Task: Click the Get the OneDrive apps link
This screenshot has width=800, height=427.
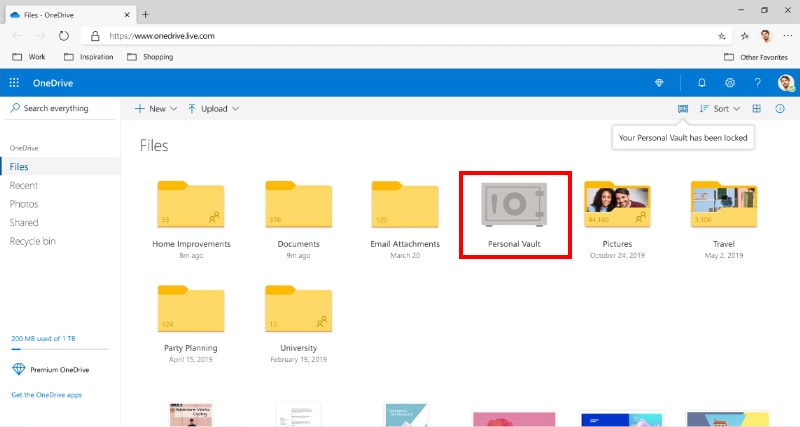Action: click(x=46, y=395)
